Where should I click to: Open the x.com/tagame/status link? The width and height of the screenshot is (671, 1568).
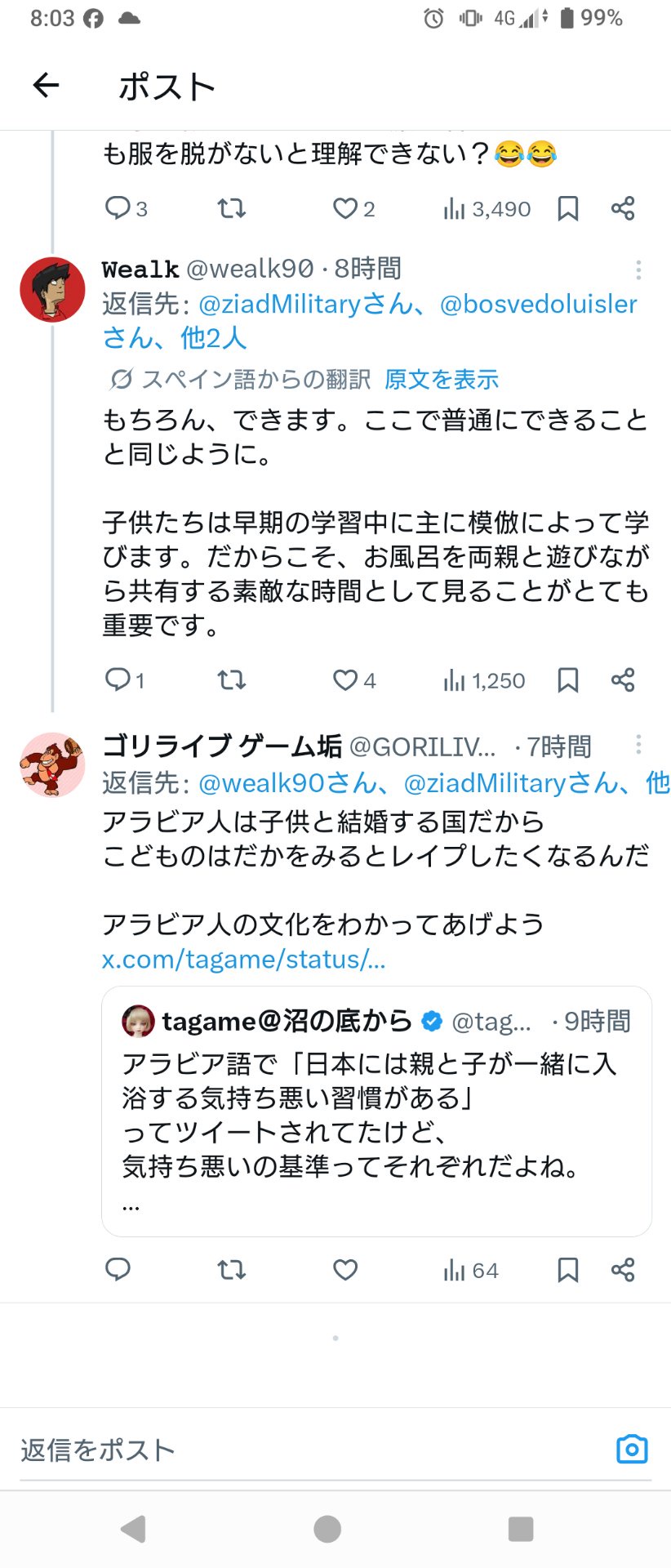click(243, 959)
